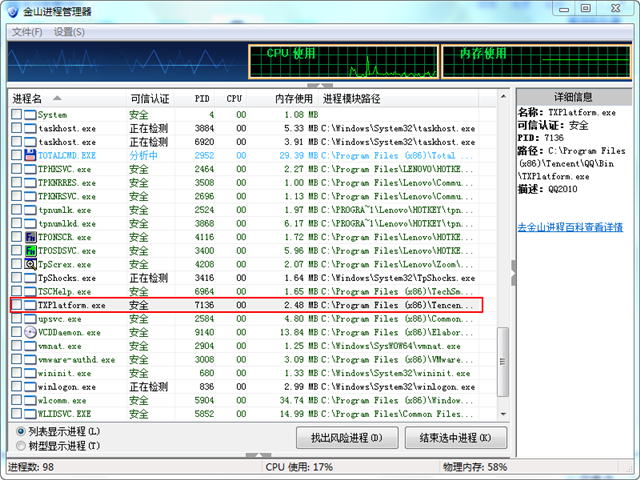Click the TSCHelp.exe window icon
640x480 pixels.
(x=30, y=291)
